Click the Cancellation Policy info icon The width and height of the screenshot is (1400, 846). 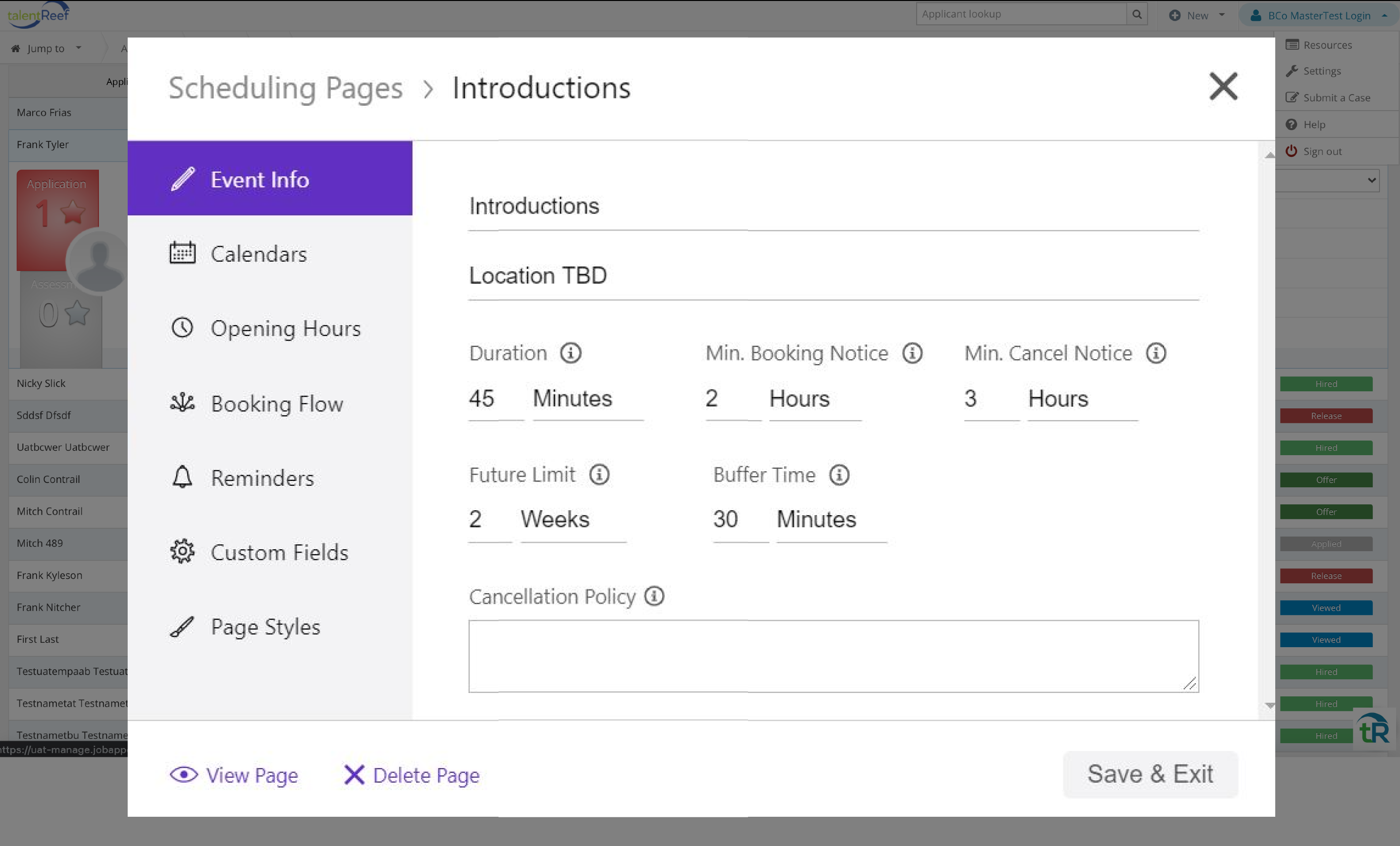[654, 596]
